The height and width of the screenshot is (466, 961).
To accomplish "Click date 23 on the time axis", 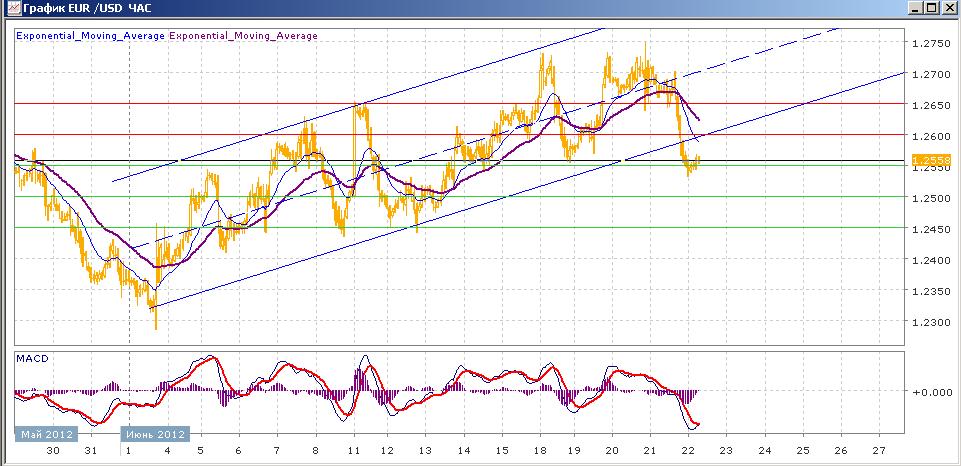I will [x=726, y=451].
